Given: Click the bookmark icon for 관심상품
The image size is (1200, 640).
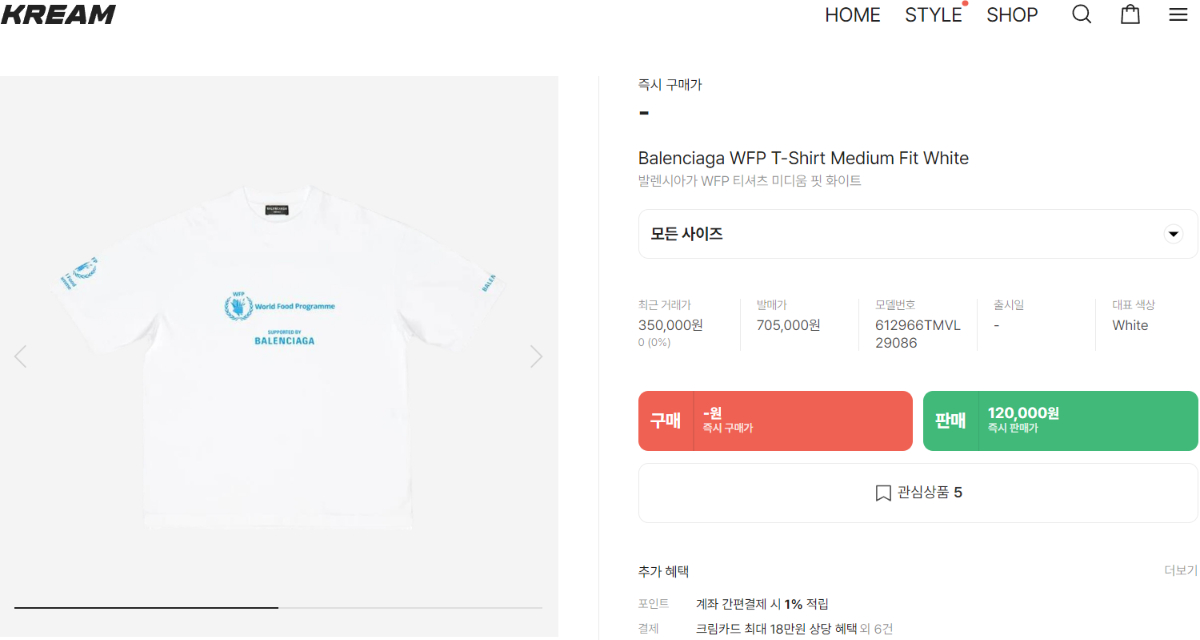Looking at the screenshot, I should click(x=883, y=493).
